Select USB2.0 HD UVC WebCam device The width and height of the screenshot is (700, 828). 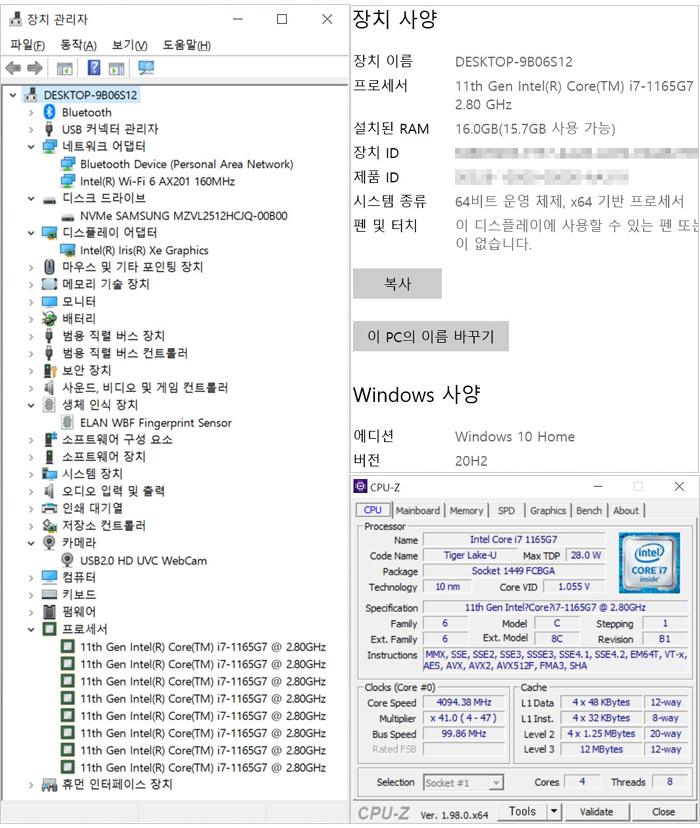(144, 561)
